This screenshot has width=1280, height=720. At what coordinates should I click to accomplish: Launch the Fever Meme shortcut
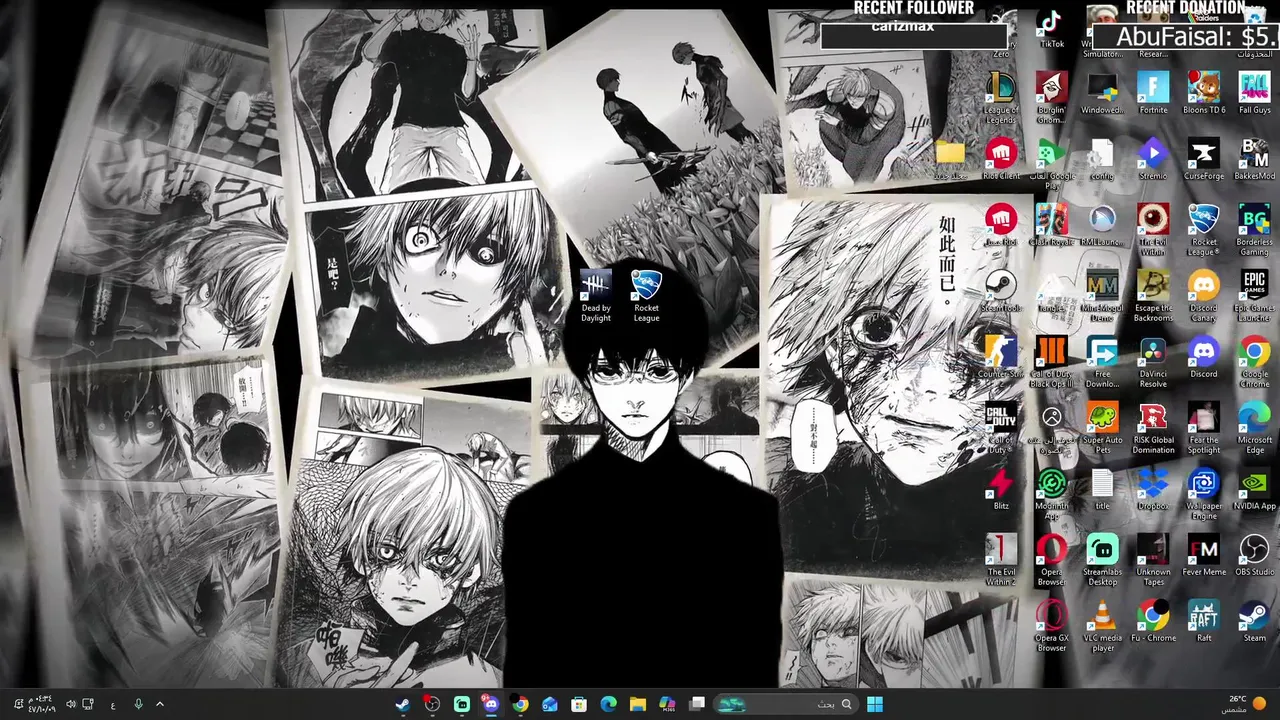coord(1204,555)
